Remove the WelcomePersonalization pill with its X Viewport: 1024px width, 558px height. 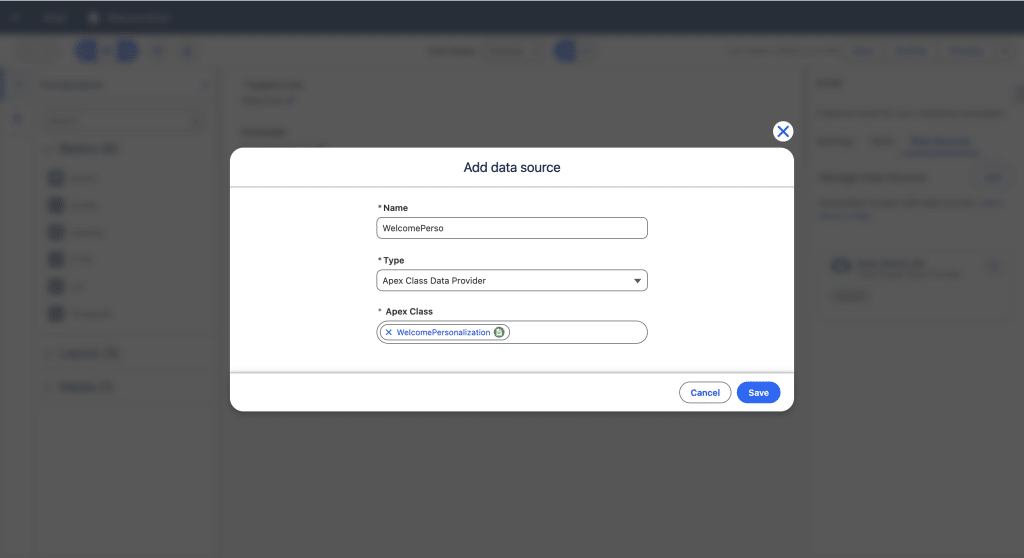click(389, 332)
